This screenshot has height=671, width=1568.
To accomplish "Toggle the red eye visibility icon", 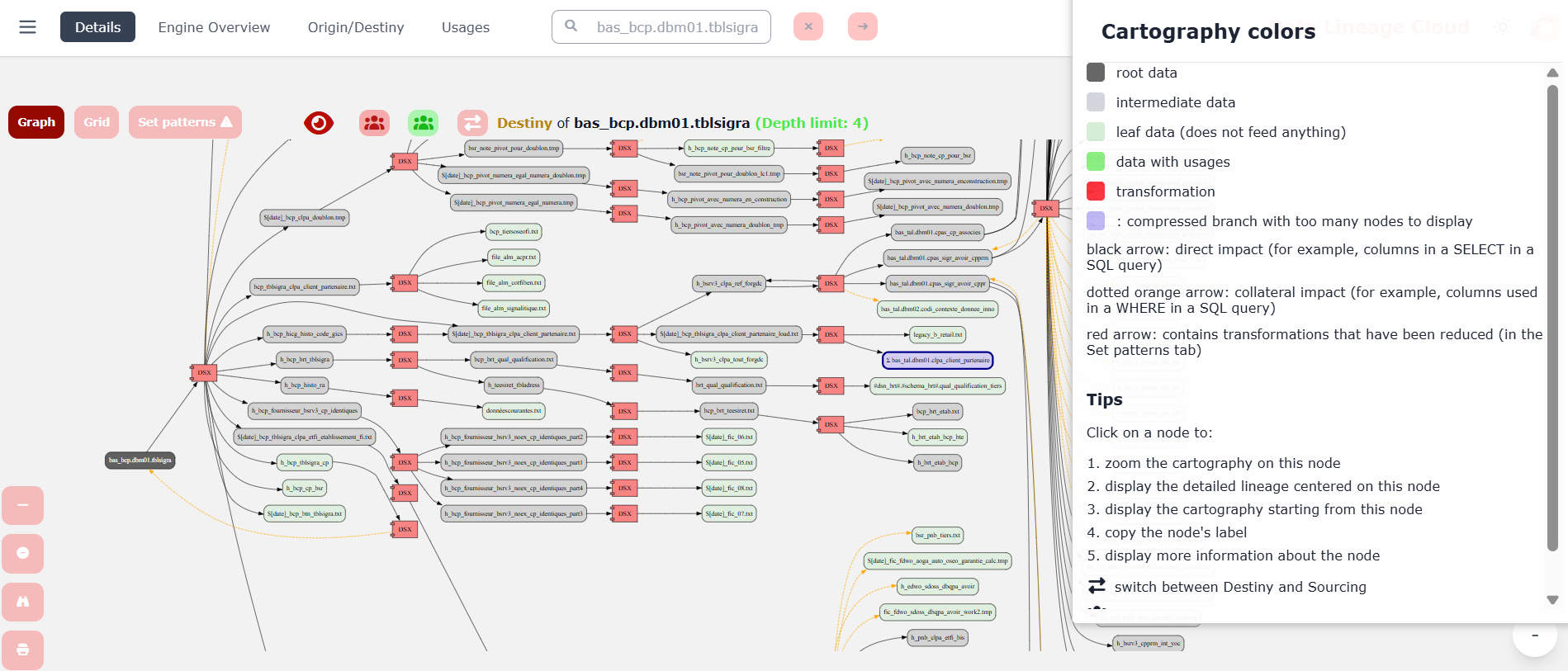I will pyautogui.click(x=319, y=123).
